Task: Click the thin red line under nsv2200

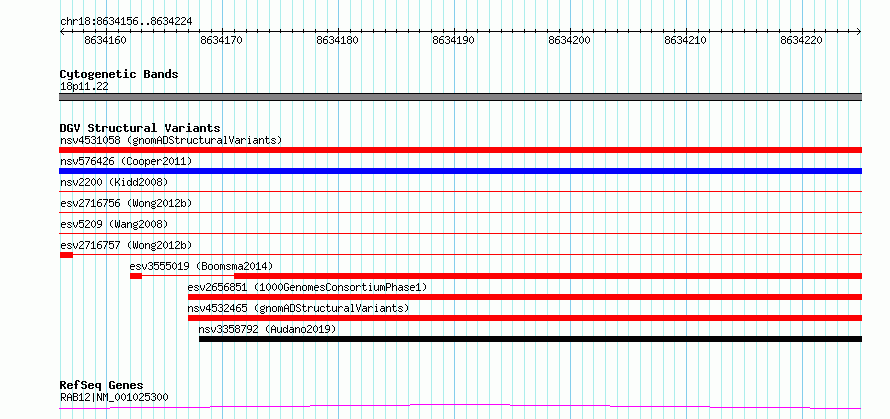Action: tap(460, 192)
